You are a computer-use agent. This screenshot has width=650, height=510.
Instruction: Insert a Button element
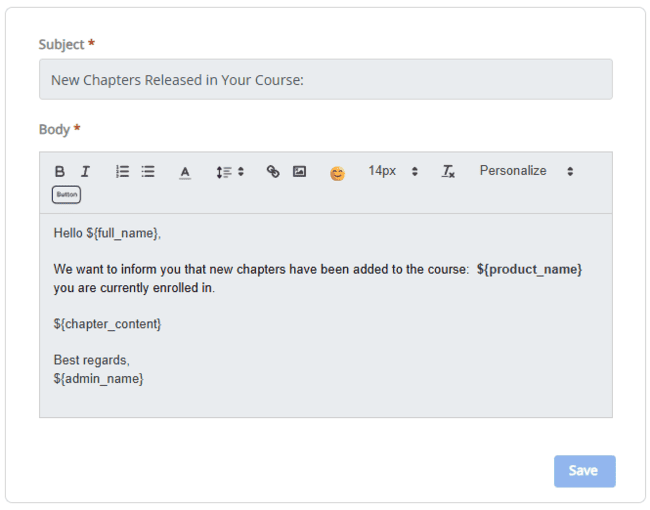coord(66,194)
